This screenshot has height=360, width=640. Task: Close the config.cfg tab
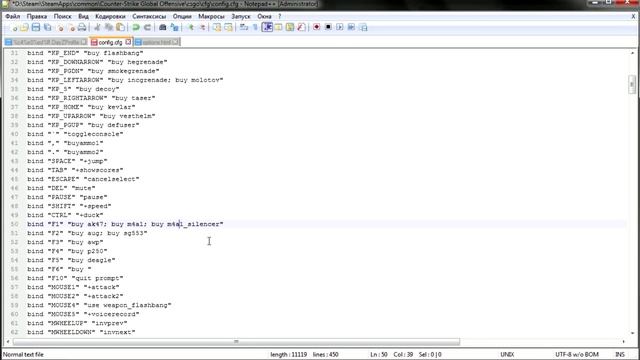128,42
